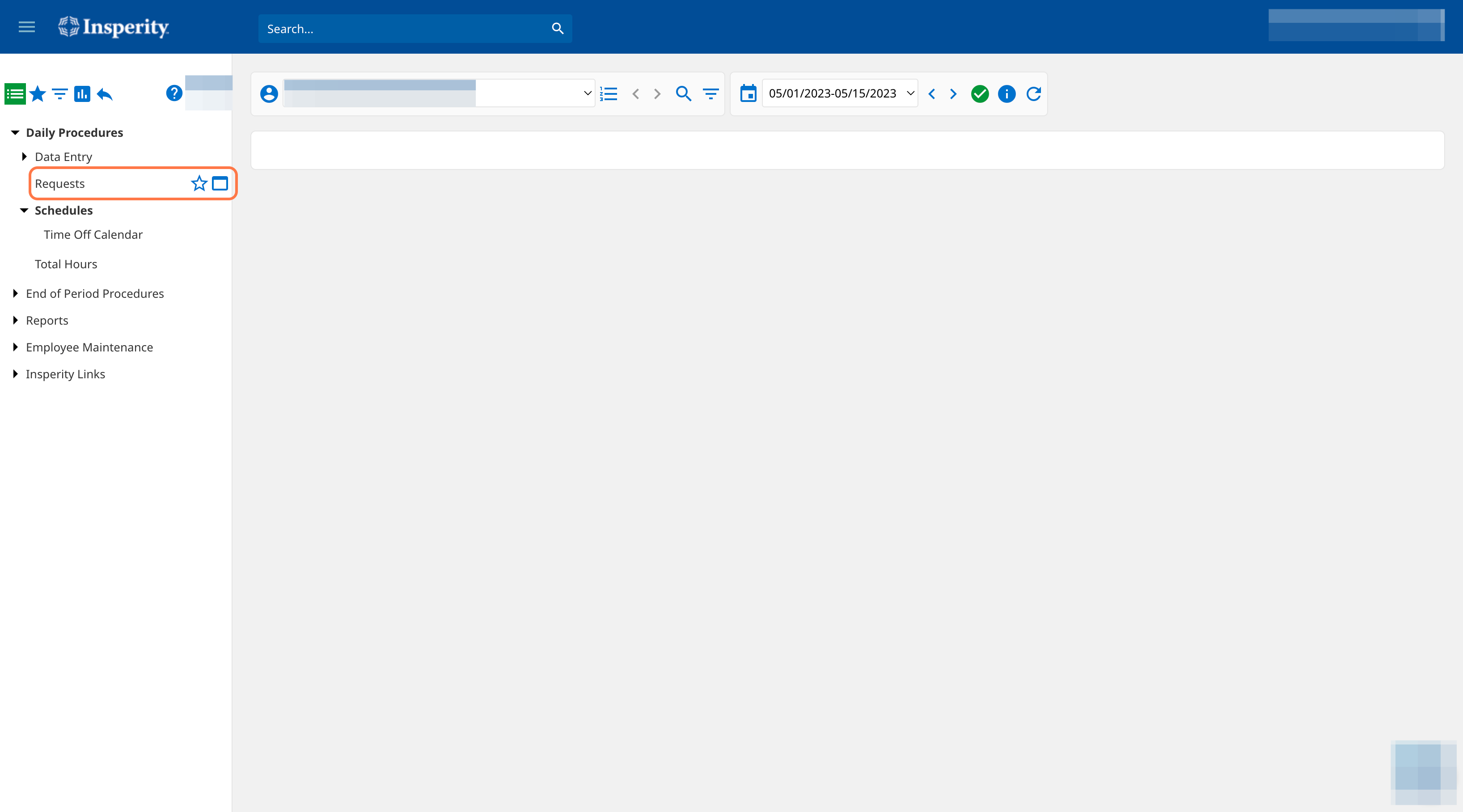Expand the Data Entry node

point(25,156)
